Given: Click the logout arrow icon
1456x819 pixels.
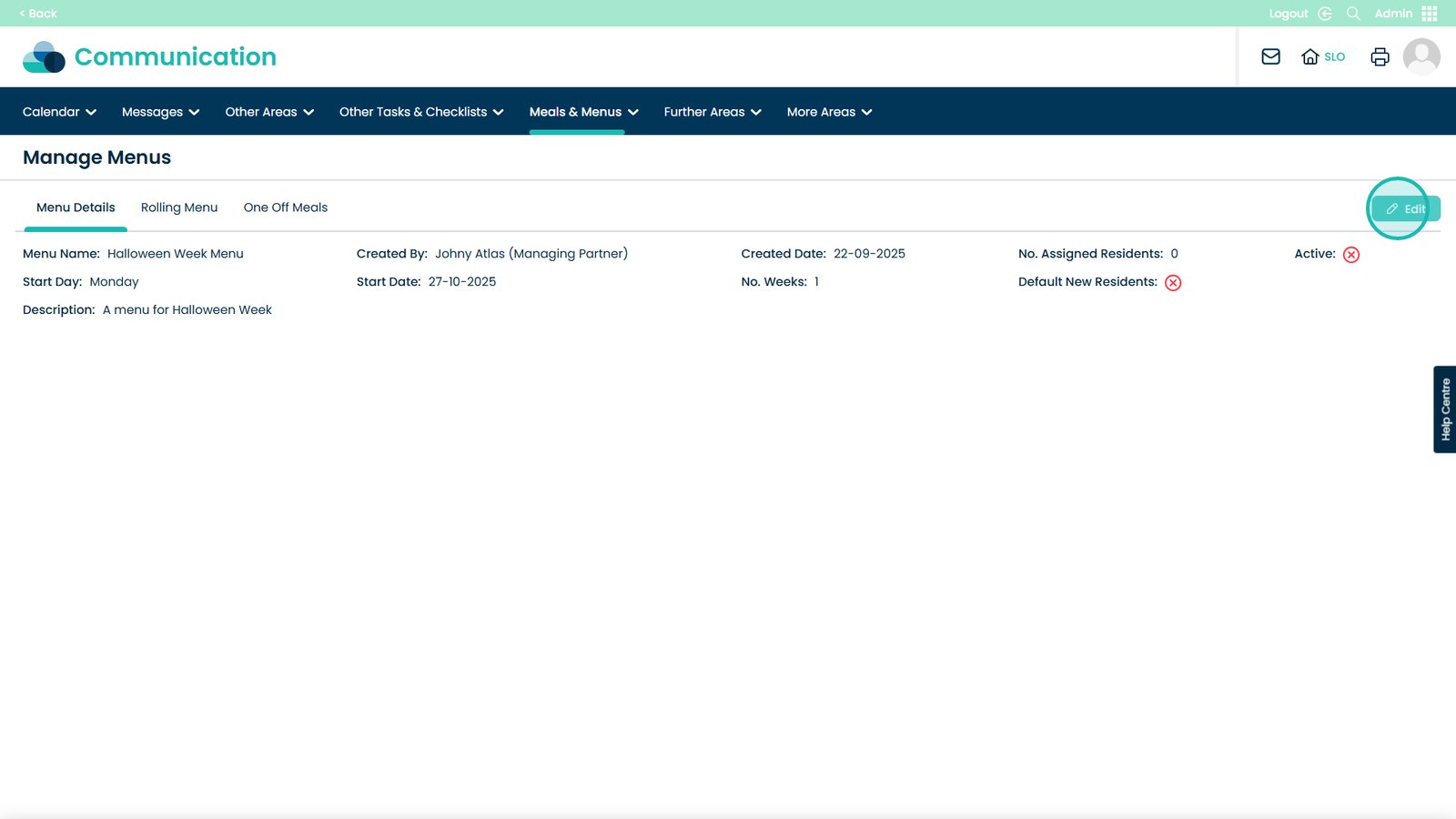Looking at the screenshot, I should pos(1325,14).
